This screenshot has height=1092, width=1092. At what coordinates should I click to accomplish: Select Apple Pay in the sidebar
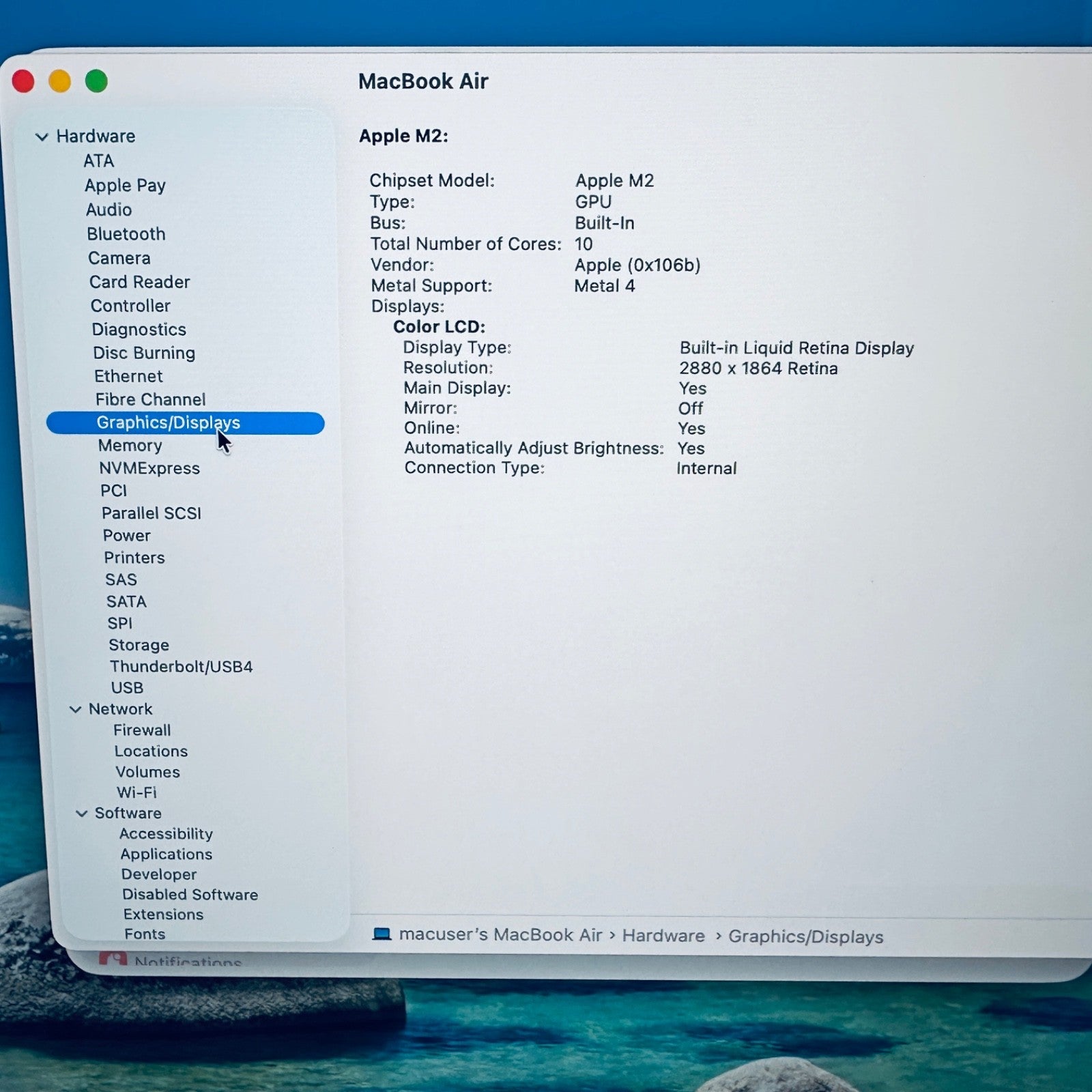click(125, 186)
